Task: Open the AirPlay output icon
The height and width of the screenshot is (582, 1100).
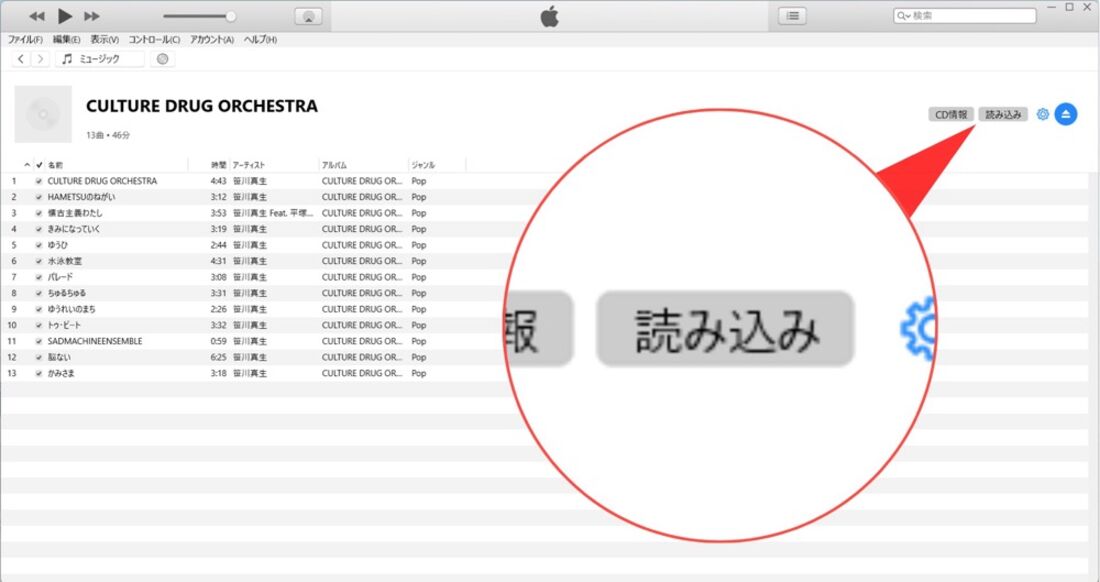Action: tap(309, 17)
